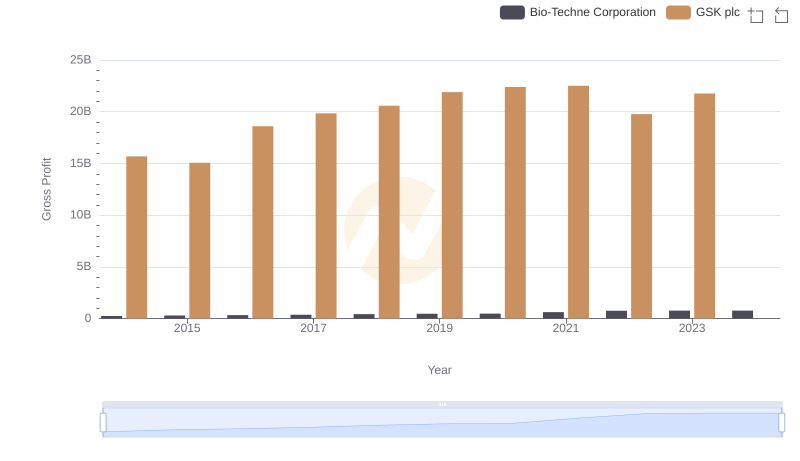Click the 10B y-axis label
This screenshot has height=461, width=800.
[81, 215]
